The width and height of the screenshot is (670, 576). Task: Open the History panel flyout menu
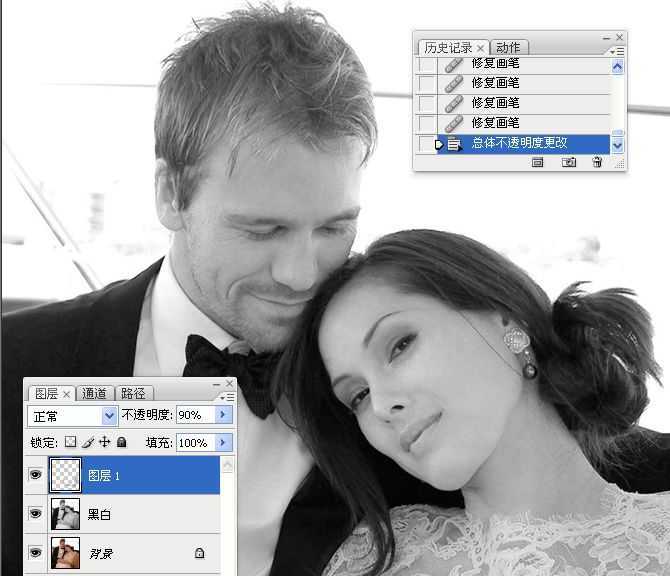(x=617, y=51)
